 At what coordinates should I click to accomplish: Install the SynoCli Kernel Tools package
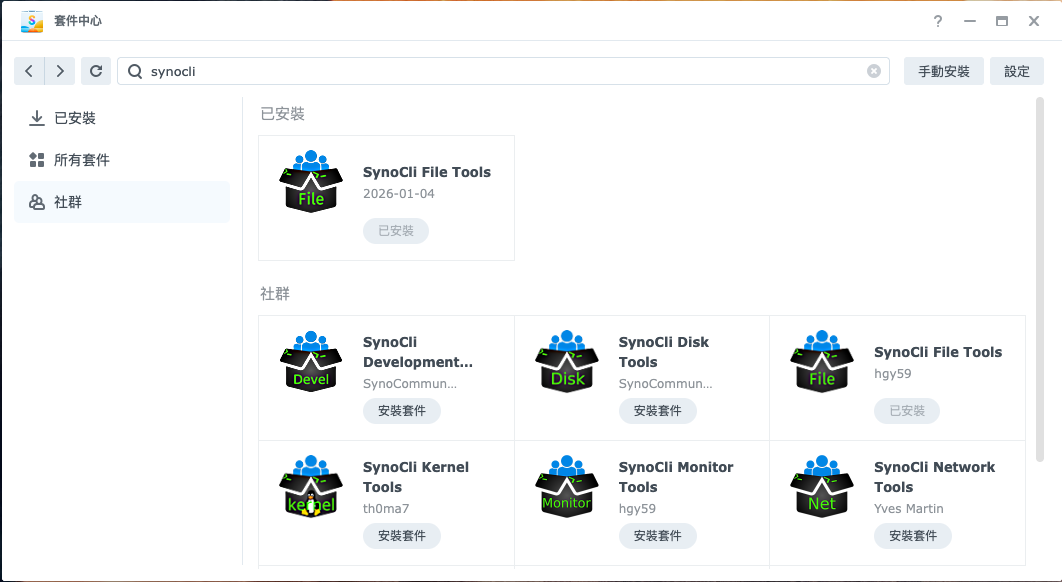tap(401, 535)
